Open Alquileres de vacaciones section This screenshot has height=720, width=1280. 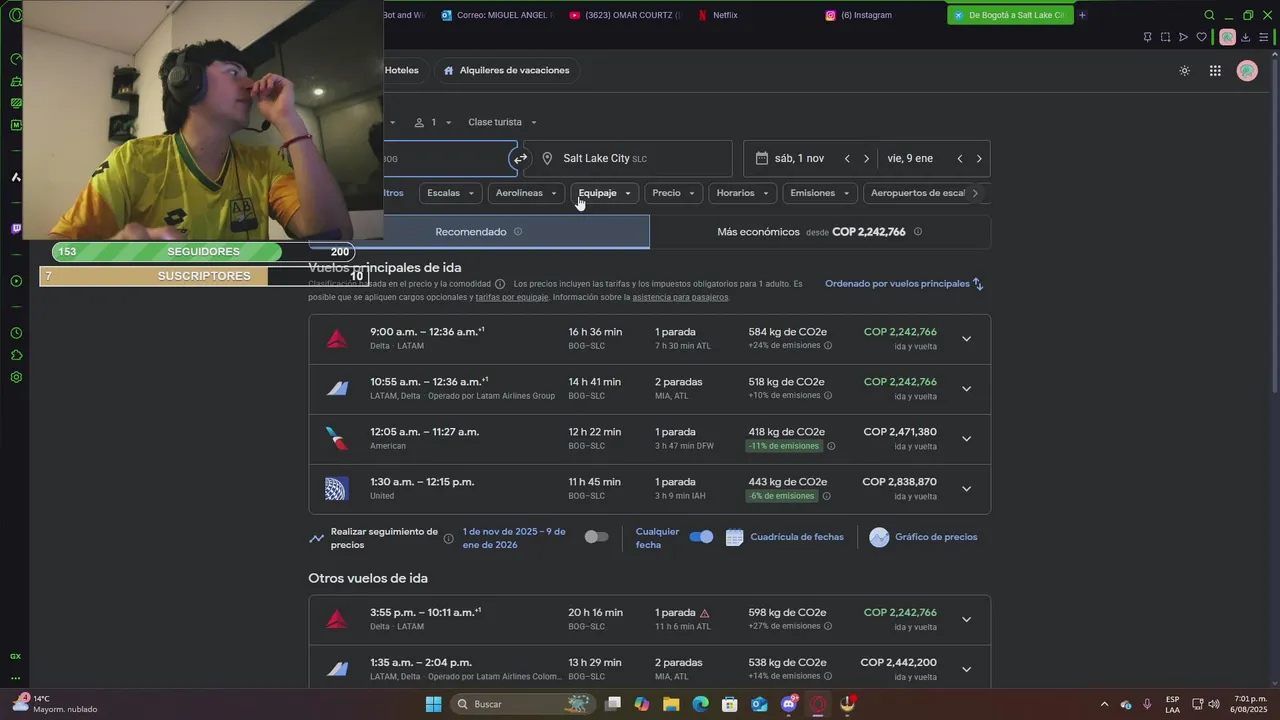pyautogui.click(x=507, y=71)
